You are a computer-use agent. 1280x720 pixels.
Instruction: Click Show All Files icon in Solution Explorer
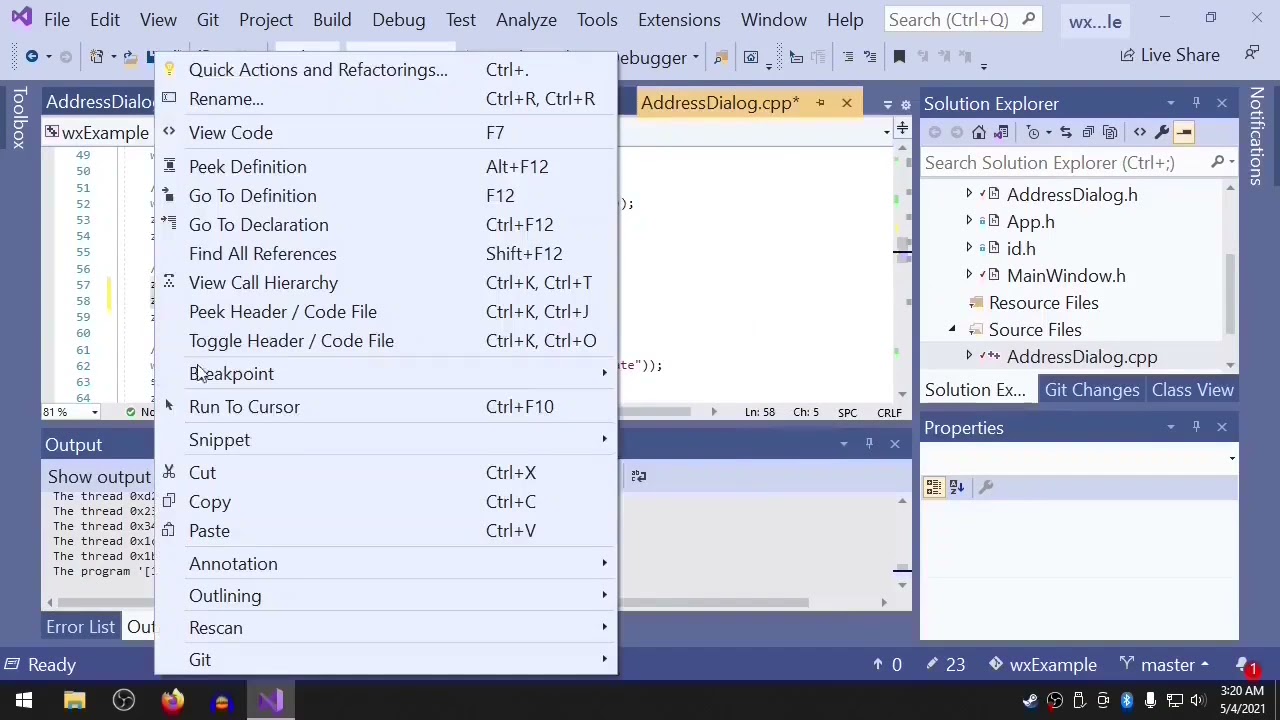pos(1110,132)
